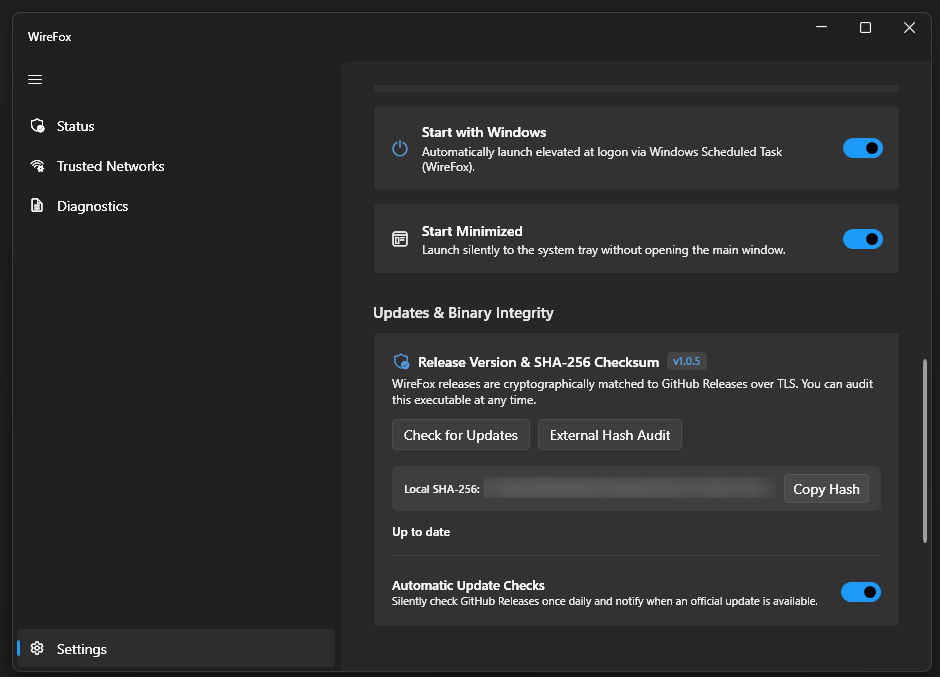Viewport: 940px width, 681px height.
Task: Switch to the Diagnostics page
Action: [x=176, y=206]
